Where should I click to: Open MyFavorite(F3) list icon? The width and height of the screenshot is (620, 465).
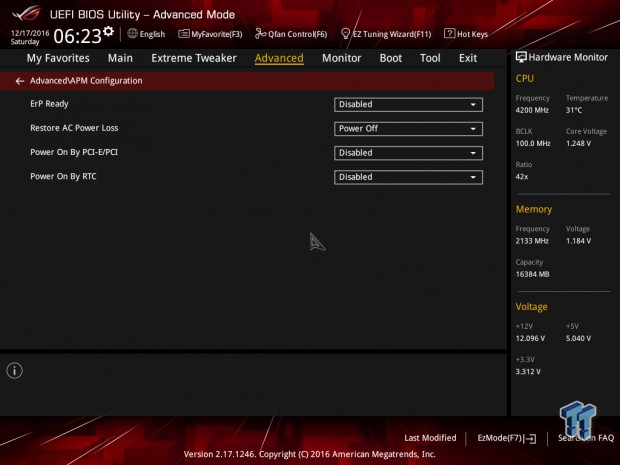[183, 34]
